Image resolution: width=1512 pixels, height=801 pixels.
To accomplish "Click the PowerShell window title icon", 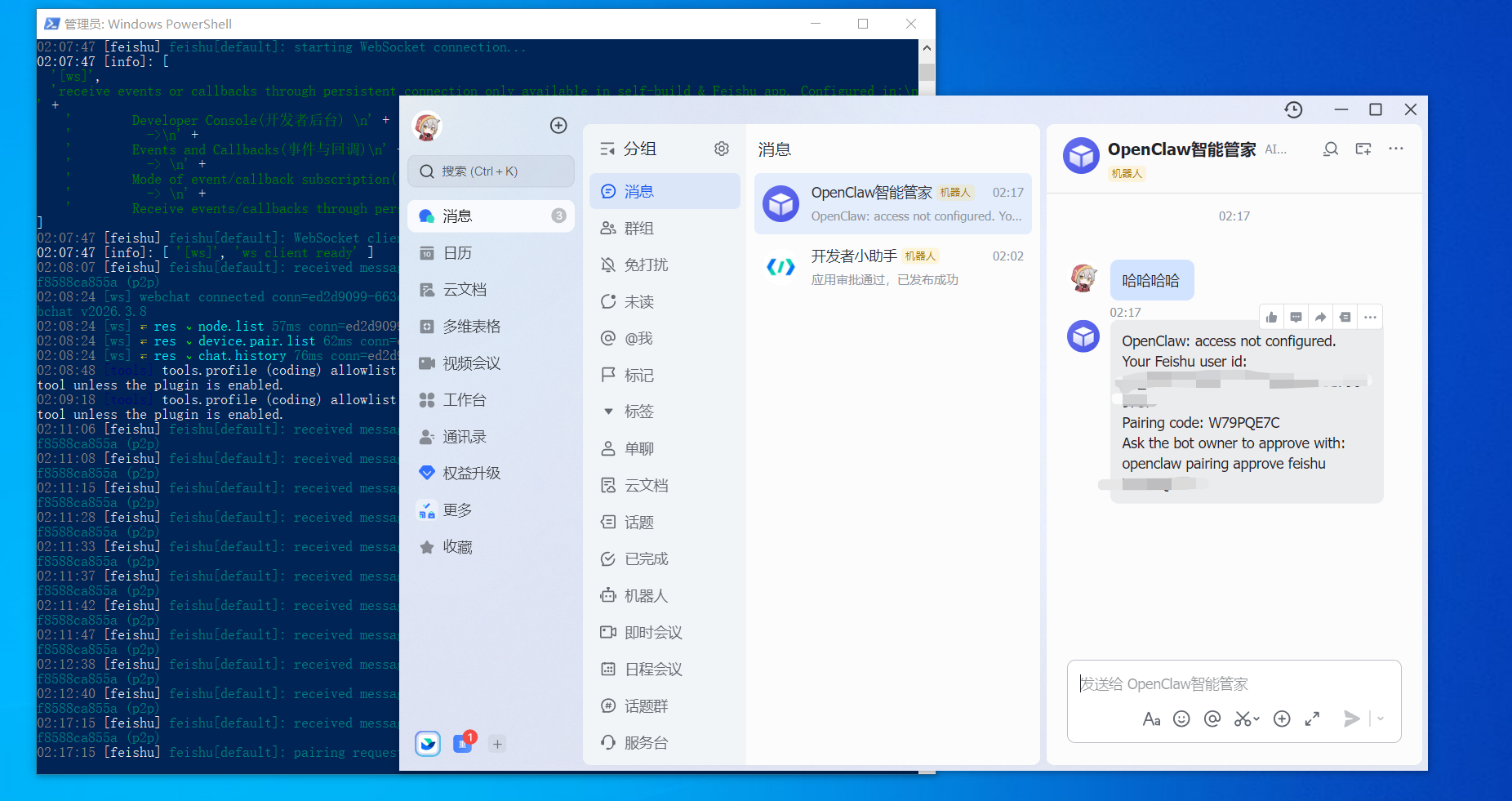I will 51,24.
